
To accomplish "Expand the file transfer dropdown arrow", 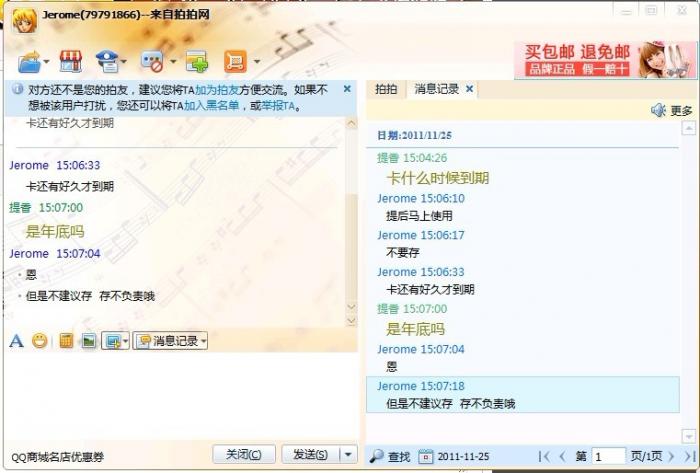I will tap(46, 62).
